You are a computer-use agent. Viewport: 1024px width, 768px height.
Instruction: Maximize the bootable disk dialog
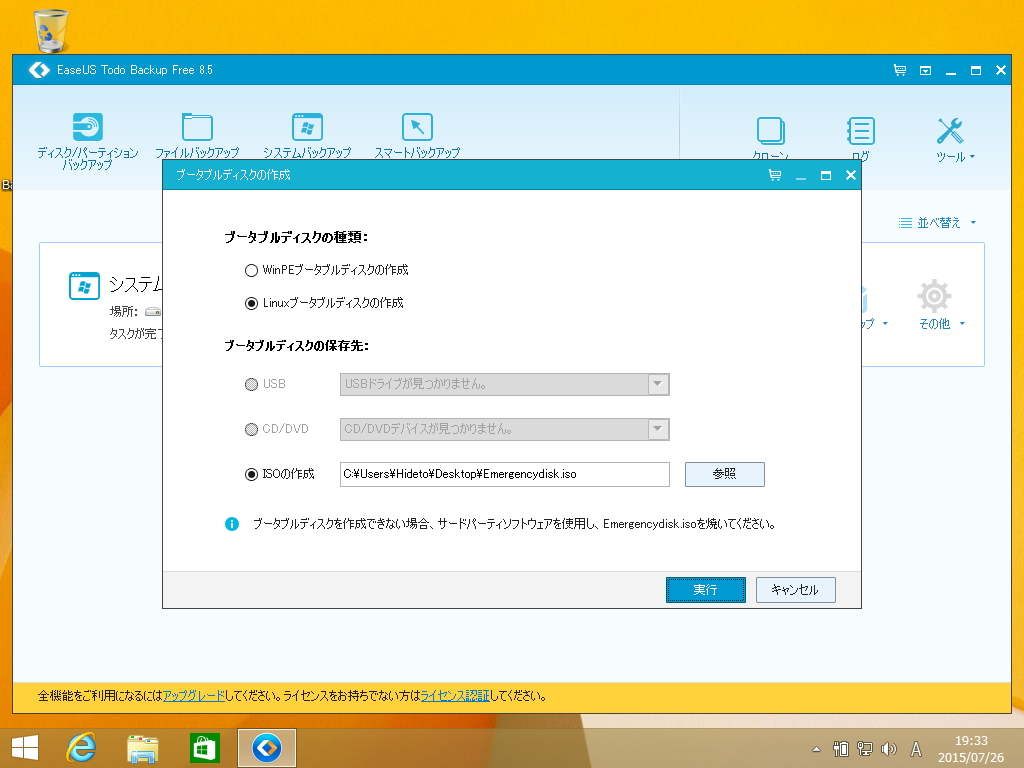tap(825, 175)
